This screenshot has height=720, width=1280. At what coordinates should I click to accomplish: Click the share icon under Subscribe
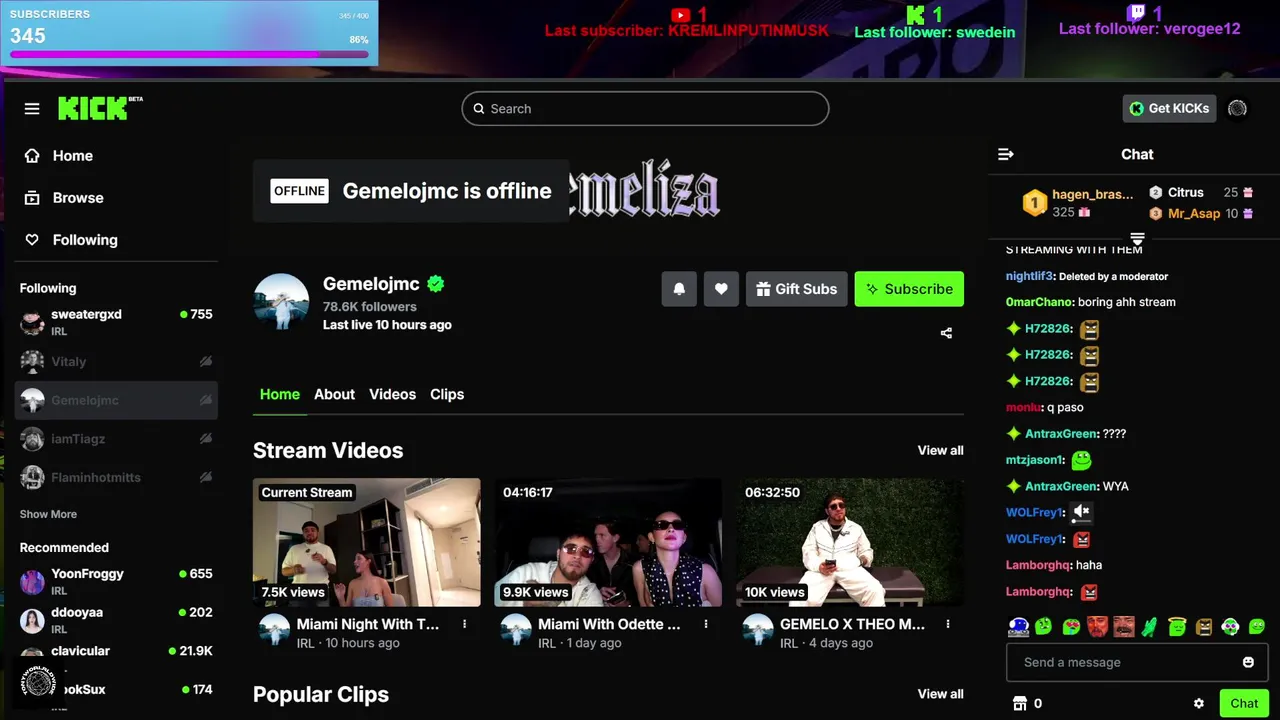coord(946,333)
